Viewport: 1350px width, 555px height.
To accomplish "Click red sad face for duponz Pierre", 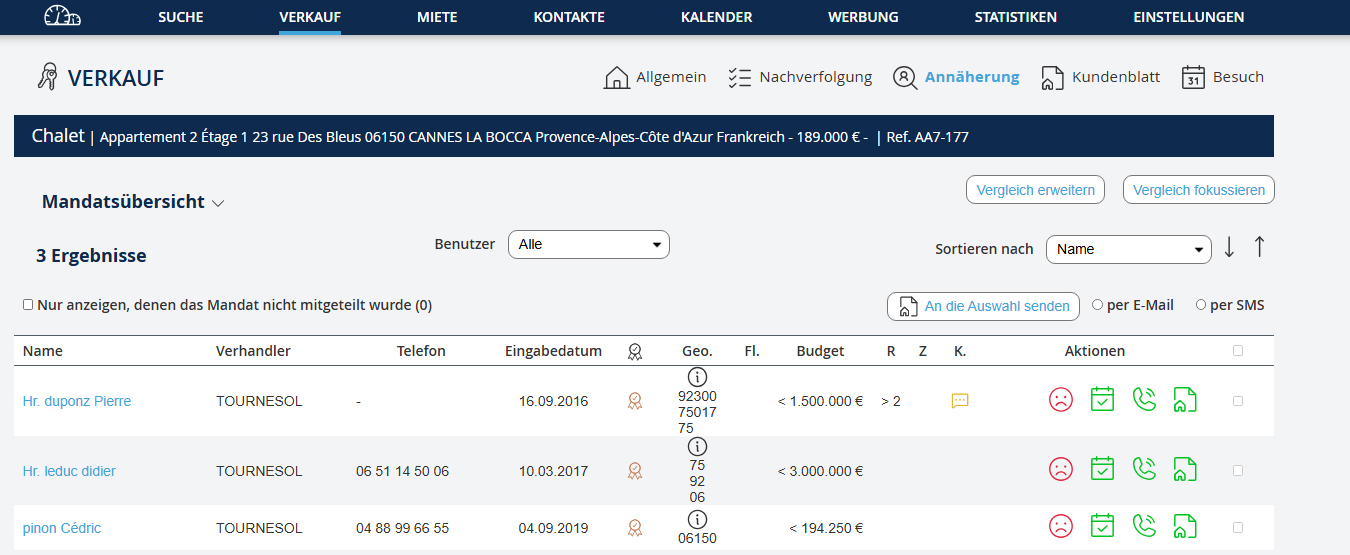I will coord(1060,400).
